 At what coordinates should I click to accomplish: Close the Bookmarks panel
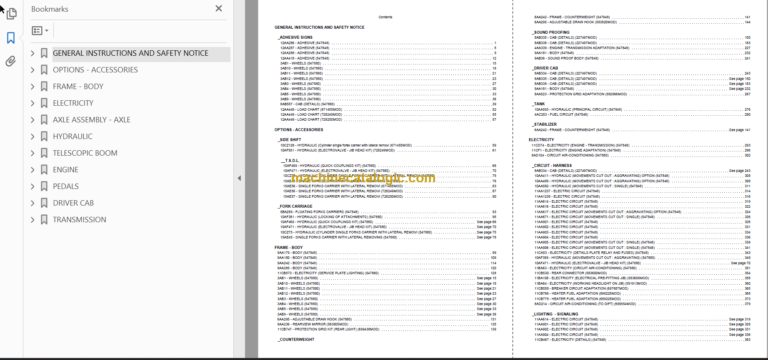pos(218,8)
